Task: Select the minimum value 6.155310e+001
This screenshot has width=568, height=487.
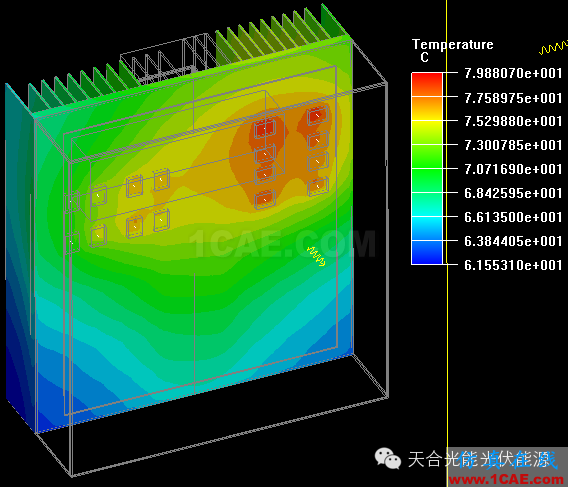Action: (513, 265)
